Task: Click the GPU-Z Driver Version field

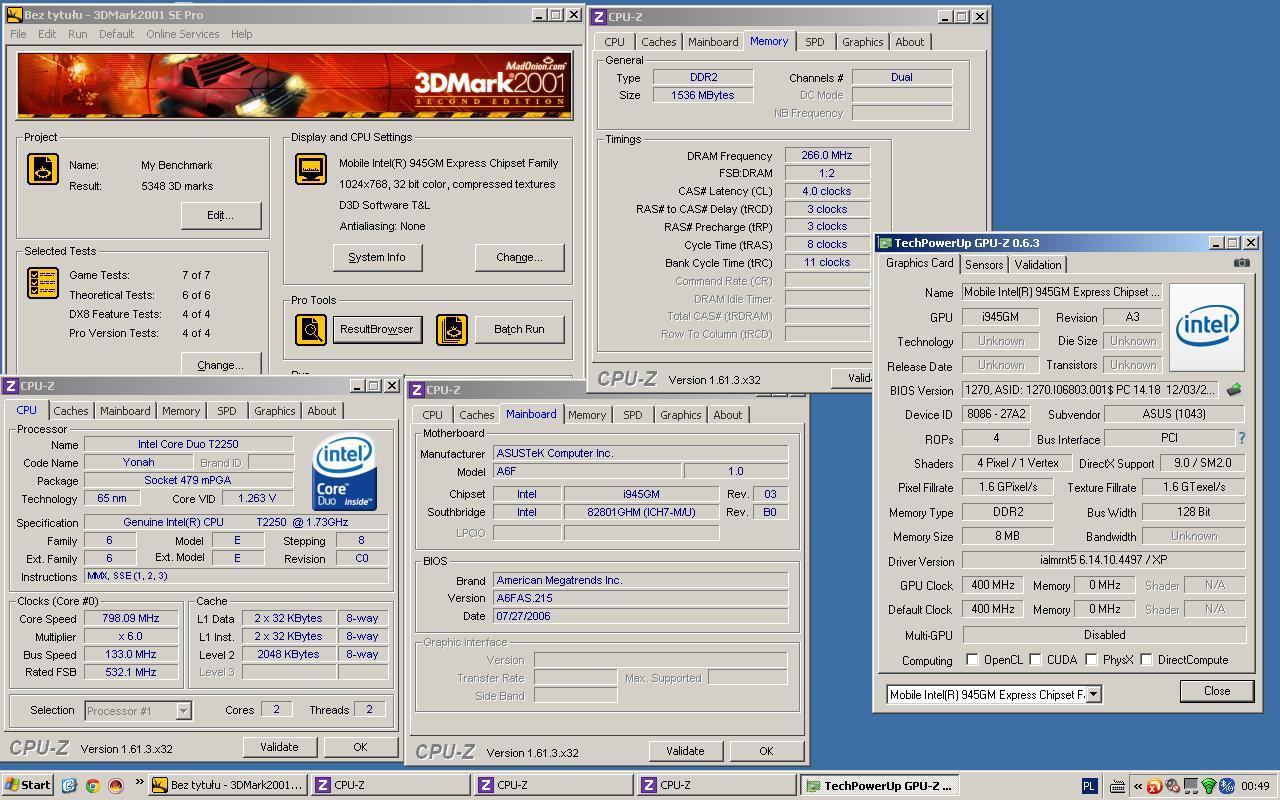Action: click(1104, 561)
